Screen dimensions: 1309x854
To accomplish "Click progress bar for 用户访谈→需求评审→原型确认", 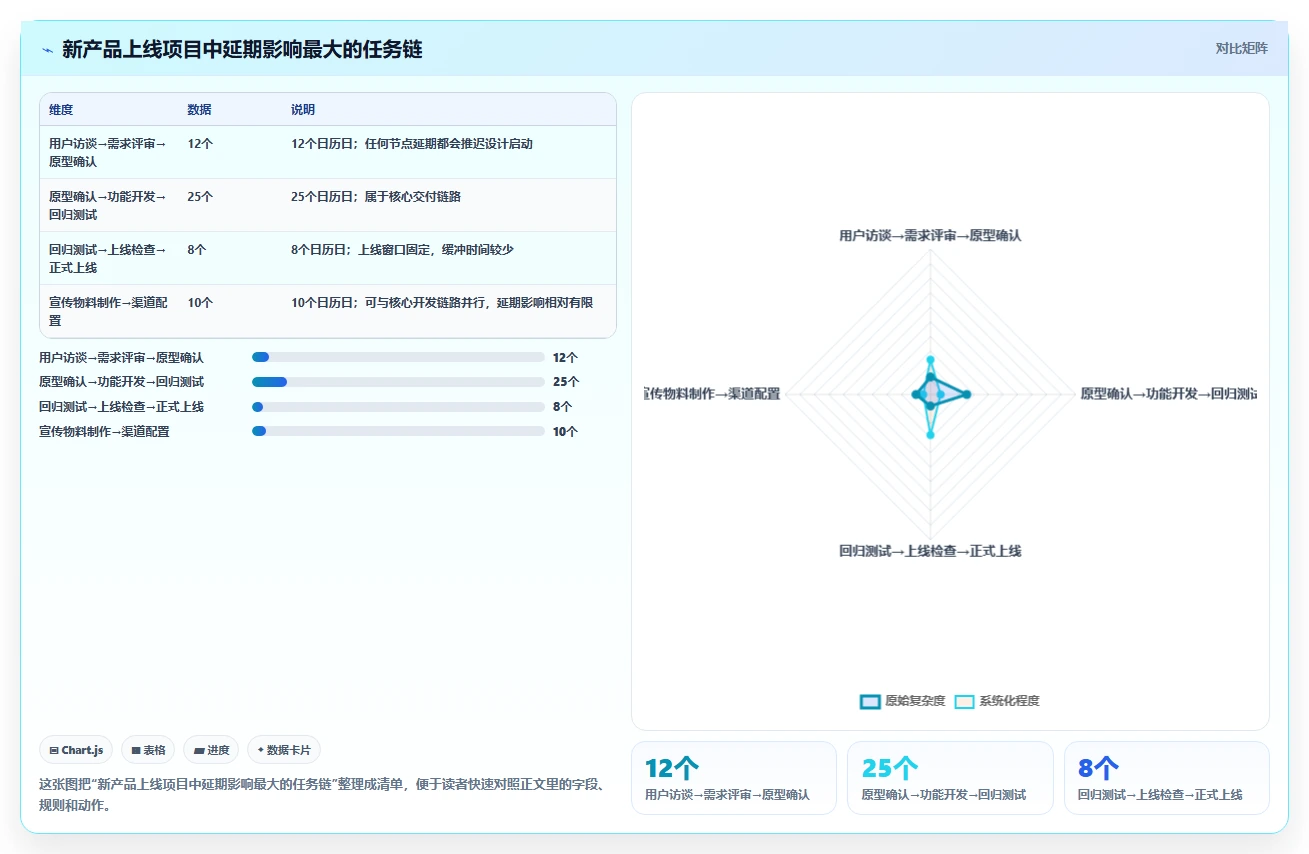I will (398, 357).
